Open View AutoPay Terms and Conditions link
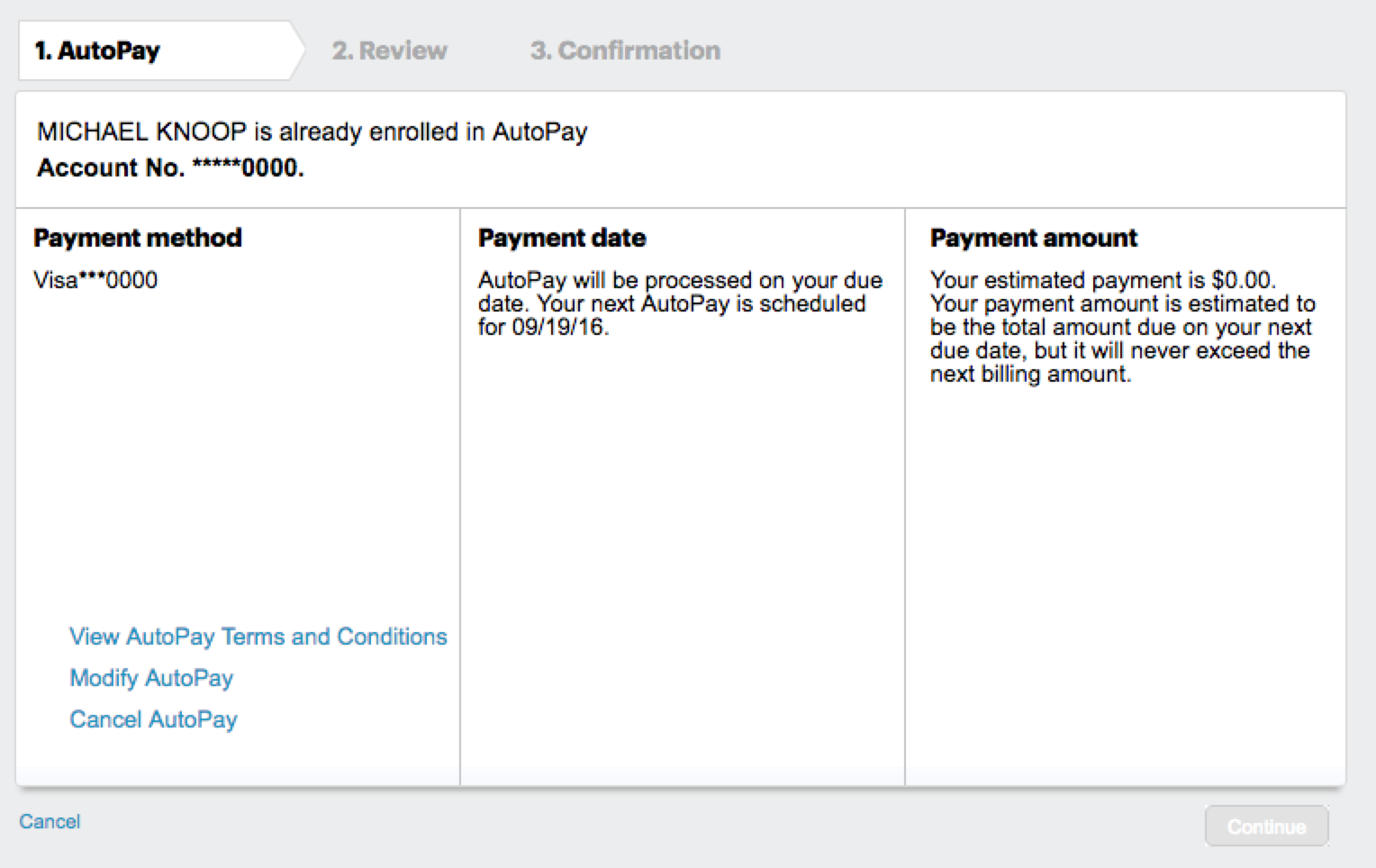Screen dimensions: 1376x868 (258, 637)
